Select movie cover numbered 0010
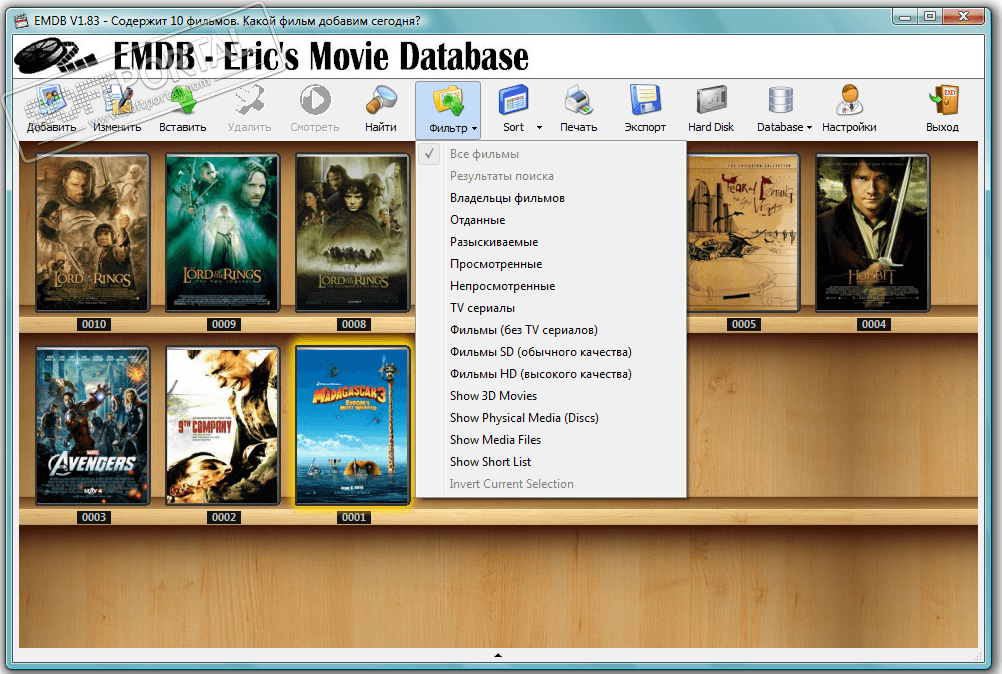1002x674 pixels. [93, 233]
